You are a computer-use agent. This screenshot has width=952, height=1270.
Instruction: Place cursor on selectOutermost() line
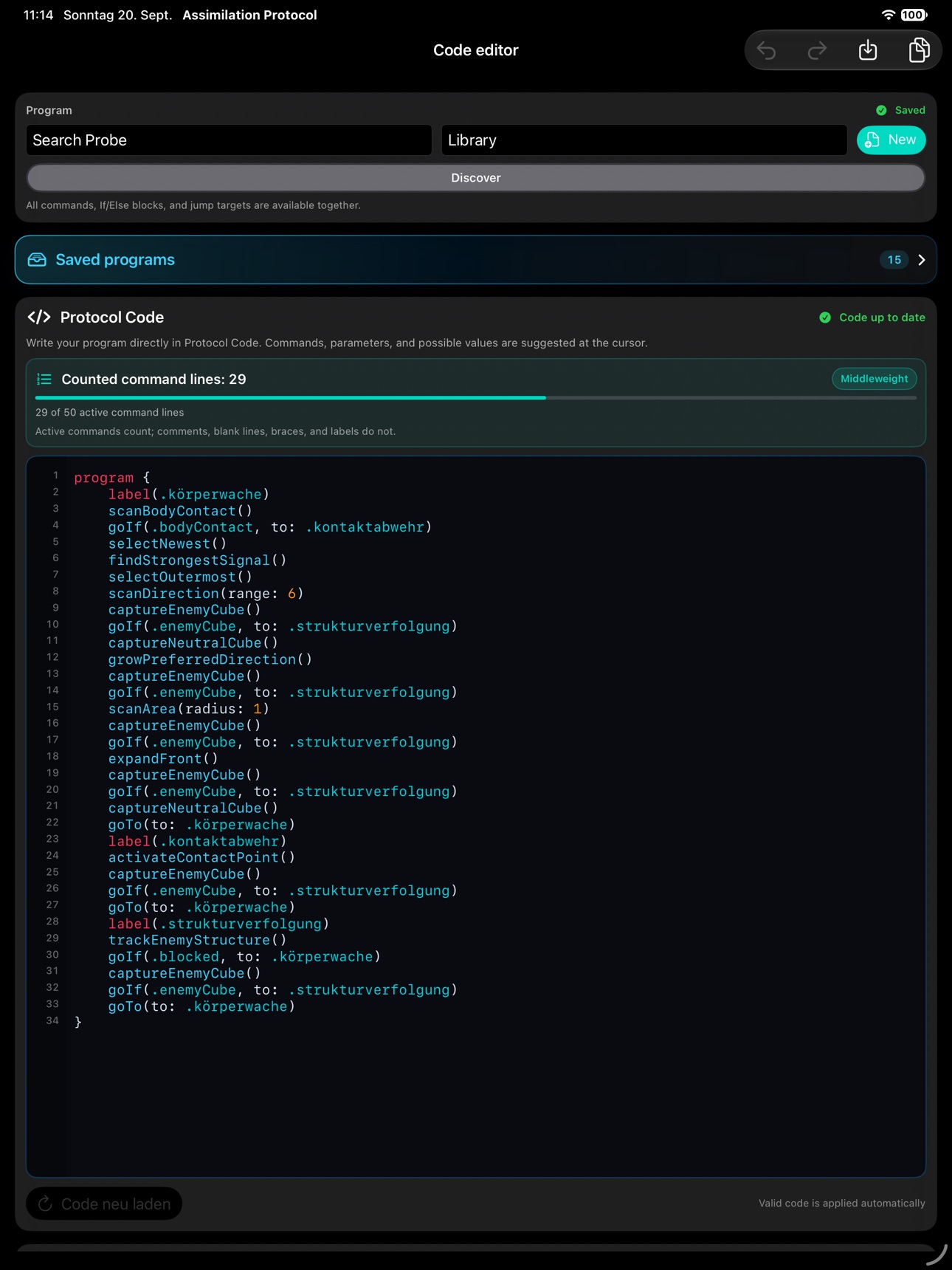coord(180,577)
